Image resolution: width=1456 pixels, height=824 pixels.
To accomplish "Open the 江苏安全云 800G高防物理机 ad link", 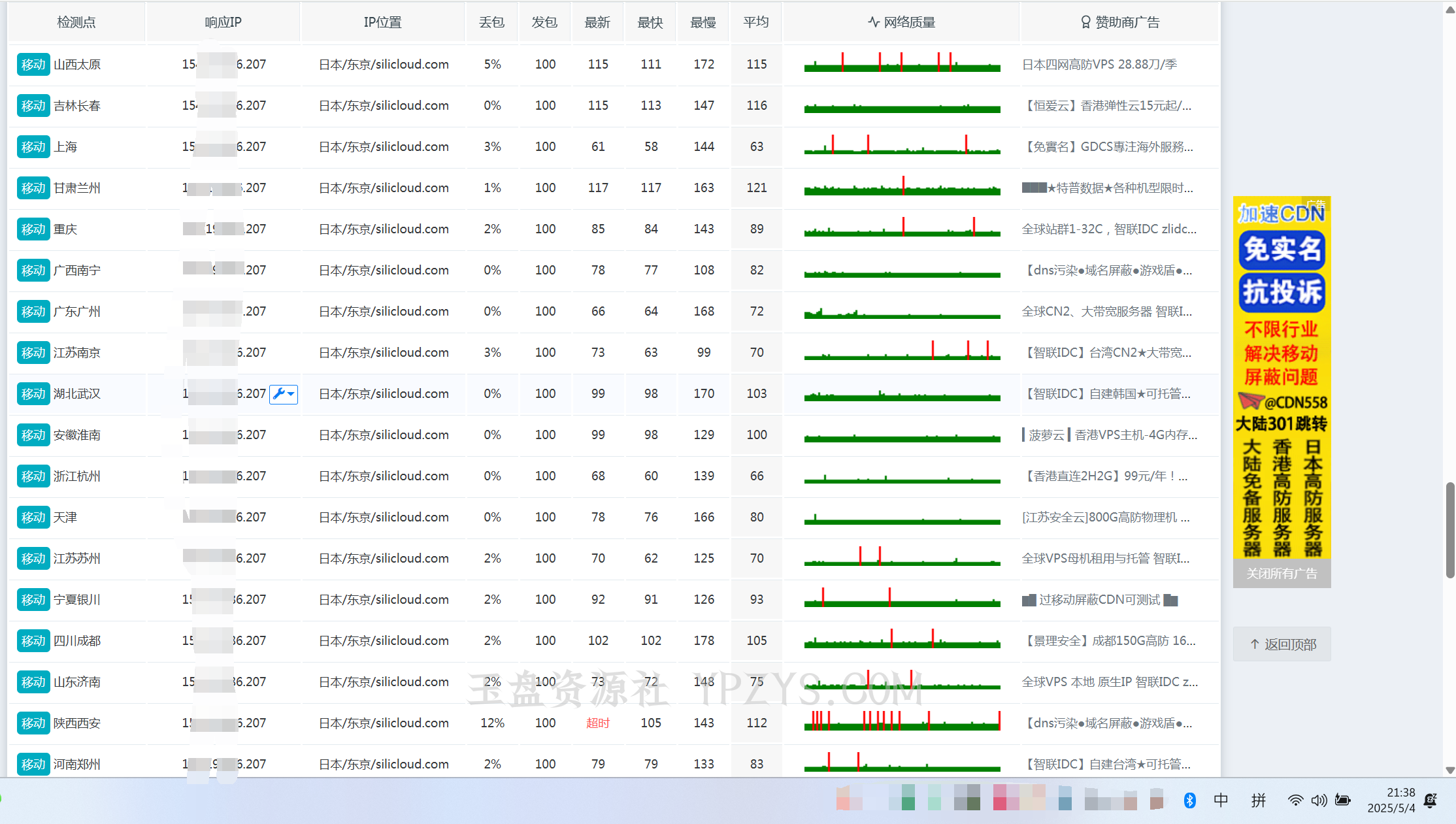I will click(x=1106, y=518).
